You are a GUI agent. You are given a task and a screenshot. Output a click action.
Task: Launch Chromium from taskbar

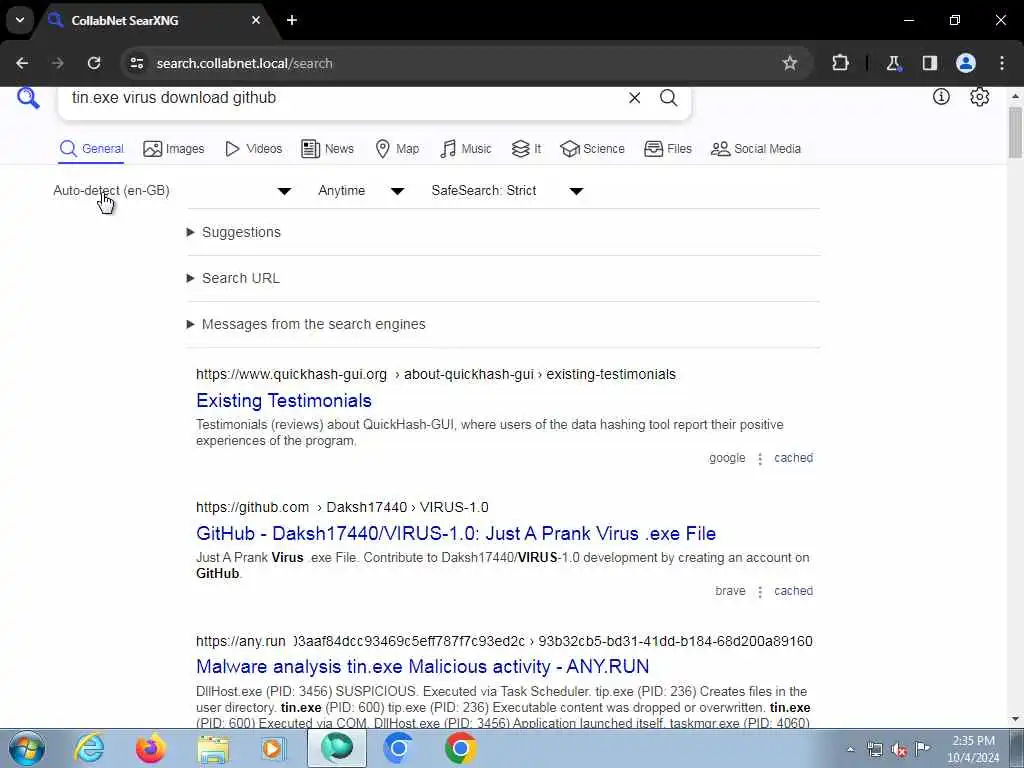(398, 748)
